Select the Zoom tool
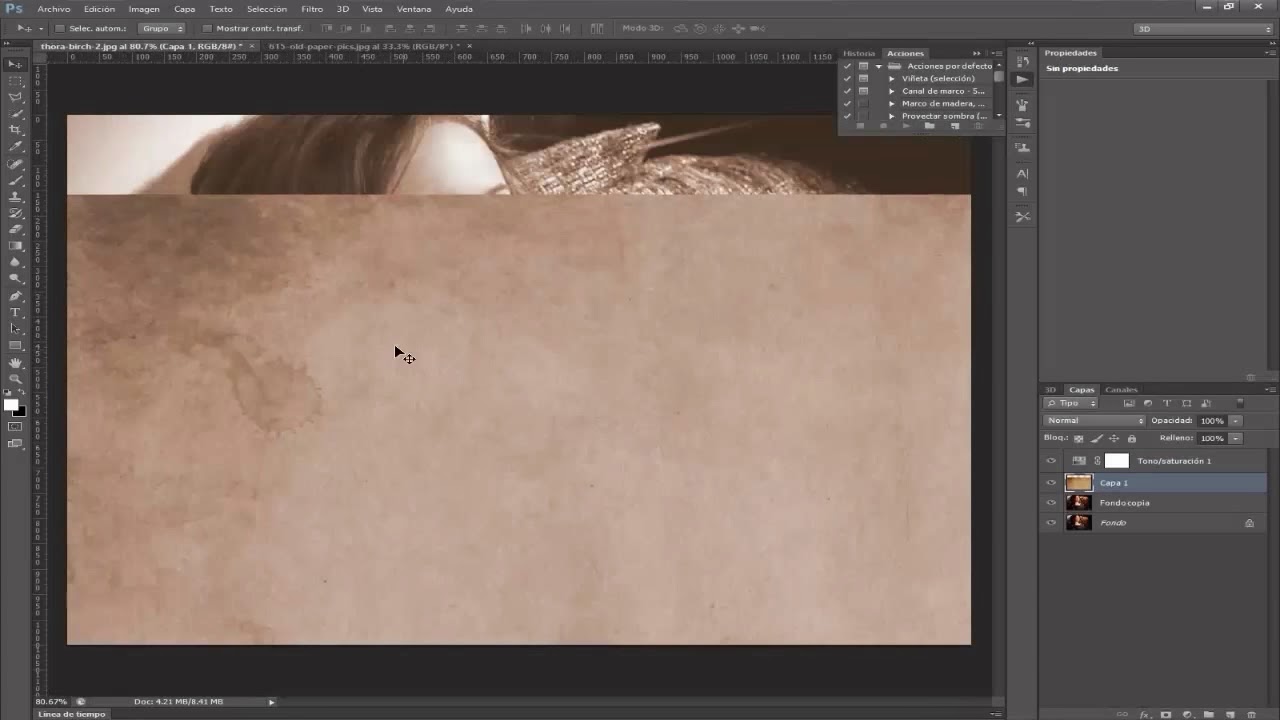The height and width of the screenshot is (720, 1280). [x=15, y=378]
